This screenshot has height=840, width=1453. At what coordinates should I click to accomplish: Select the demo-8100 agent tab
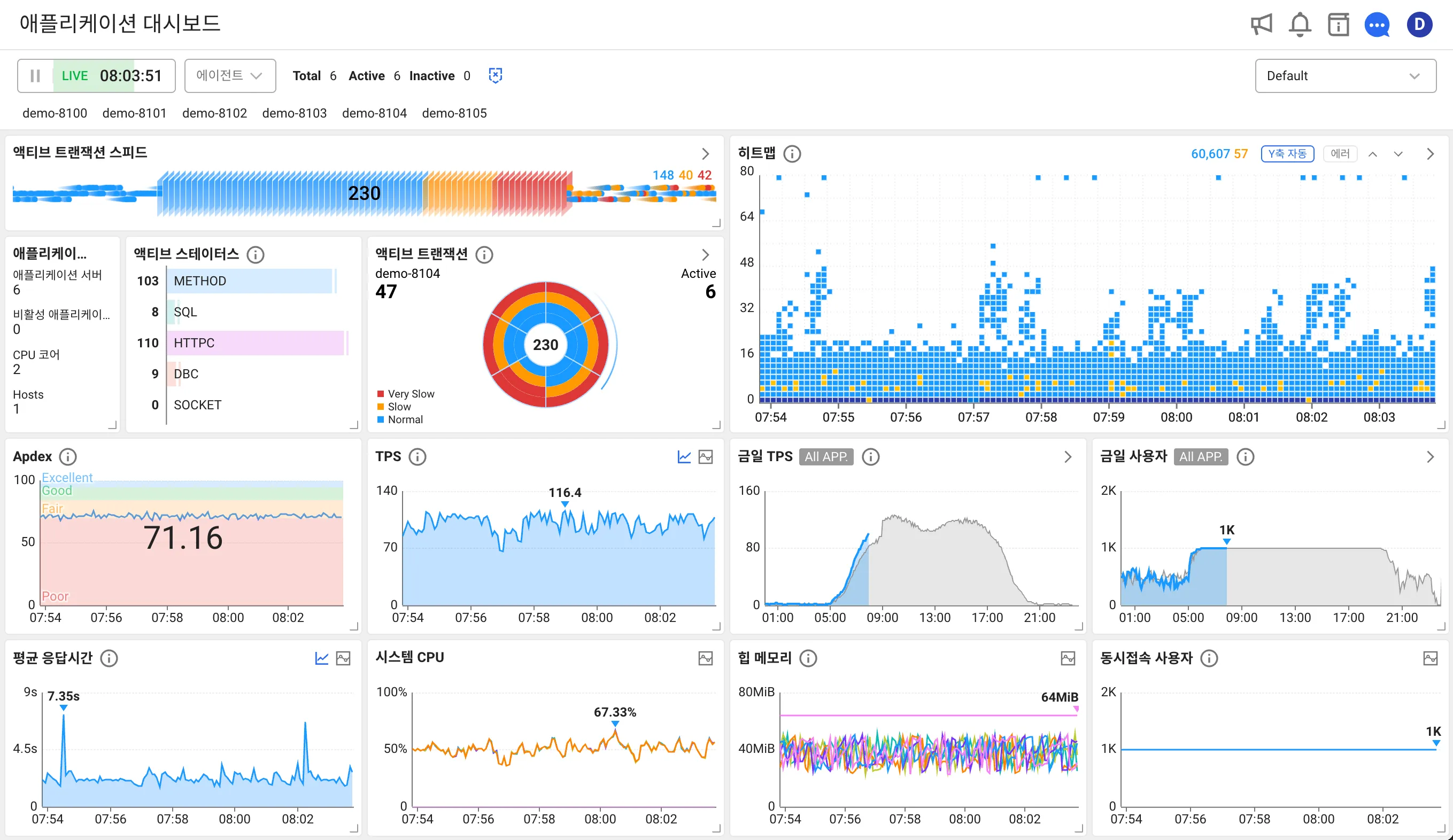(55, 113)
